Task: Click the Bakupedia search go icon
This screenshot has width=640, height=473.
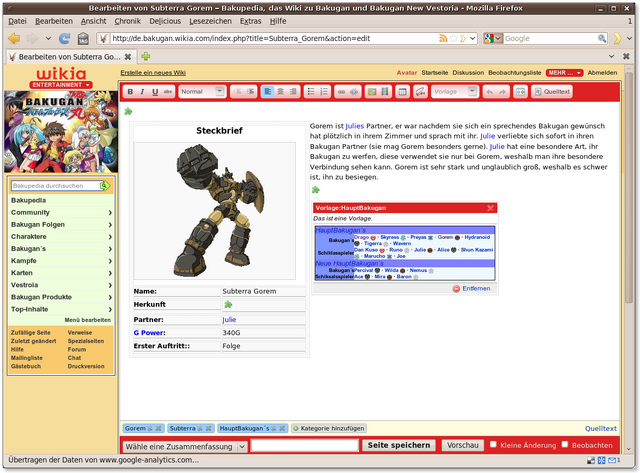Action: tap(105, 186)
